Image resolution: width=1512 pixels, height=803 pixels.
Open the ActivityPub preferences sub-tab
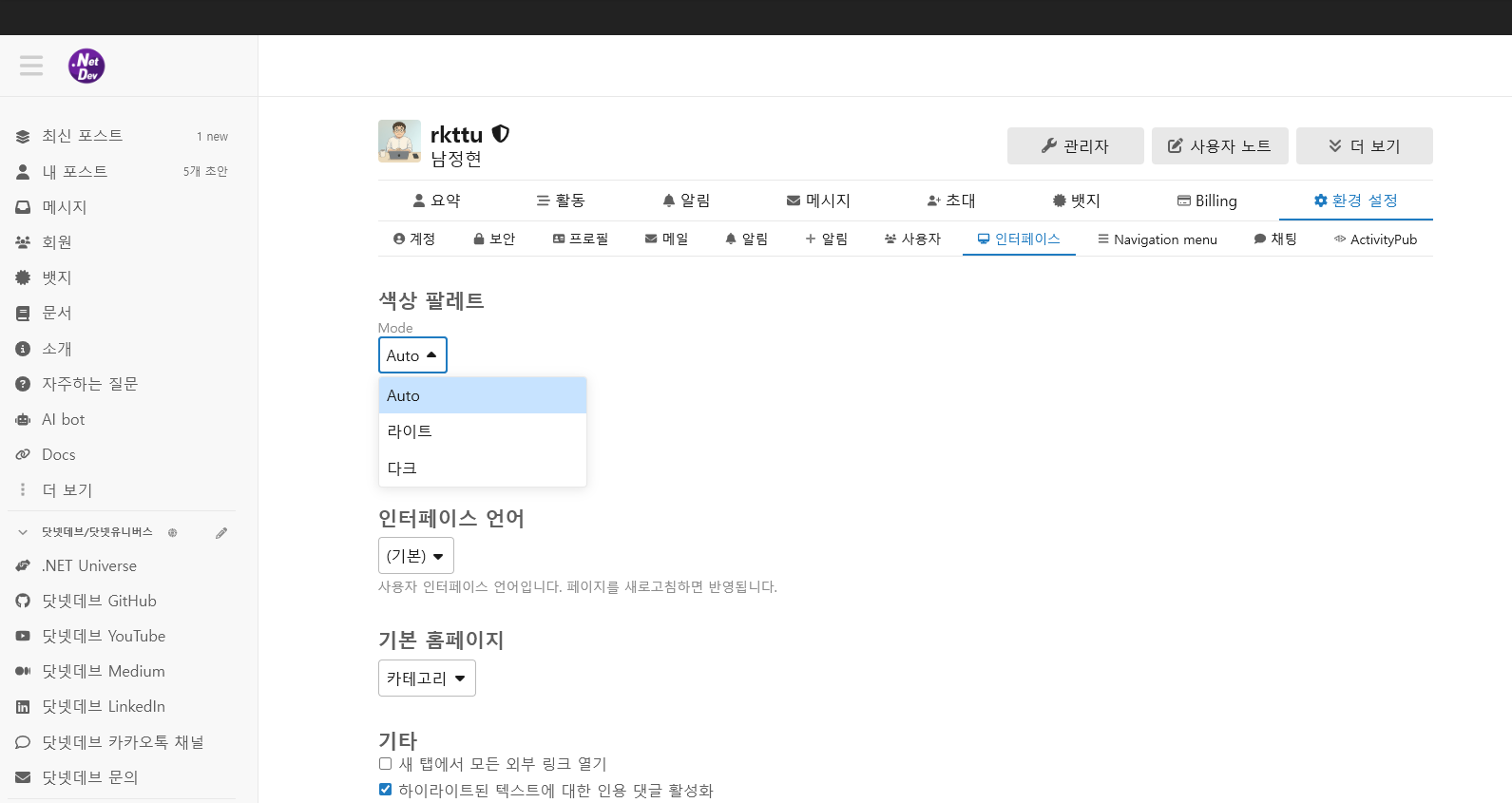click(1376, 239)
